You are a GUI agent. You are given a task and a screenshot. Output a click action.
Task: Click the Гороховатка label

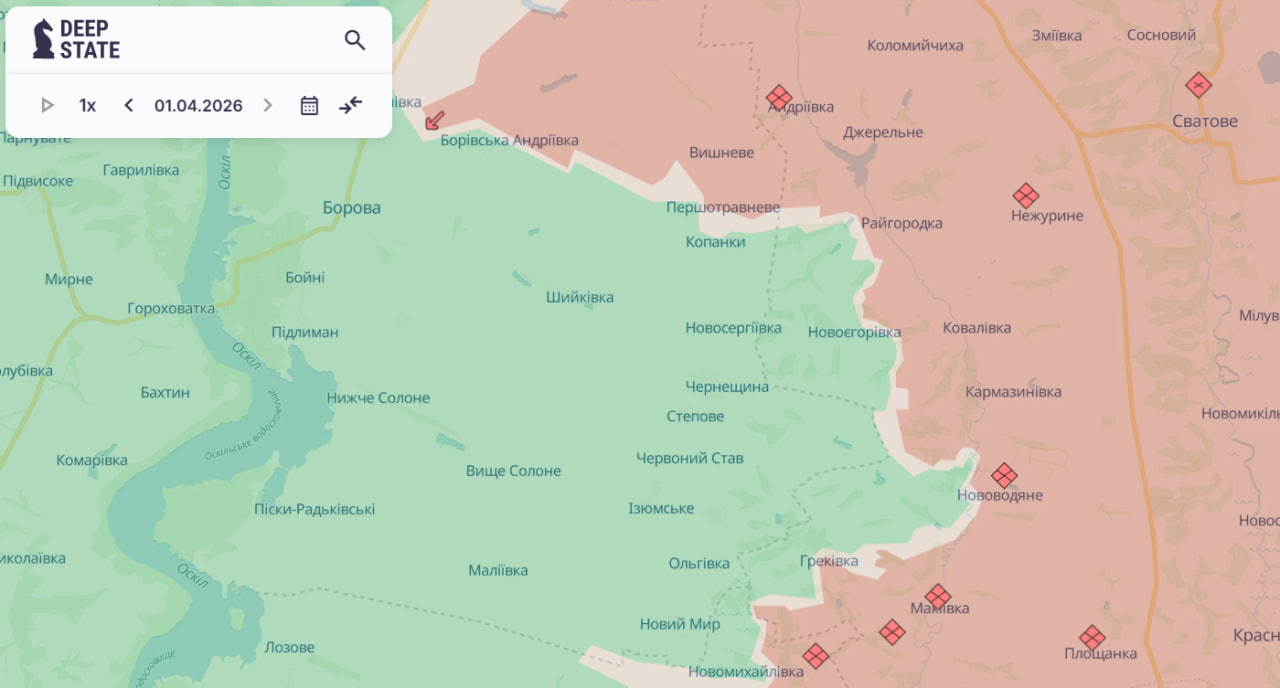click(x=171, y=308)
